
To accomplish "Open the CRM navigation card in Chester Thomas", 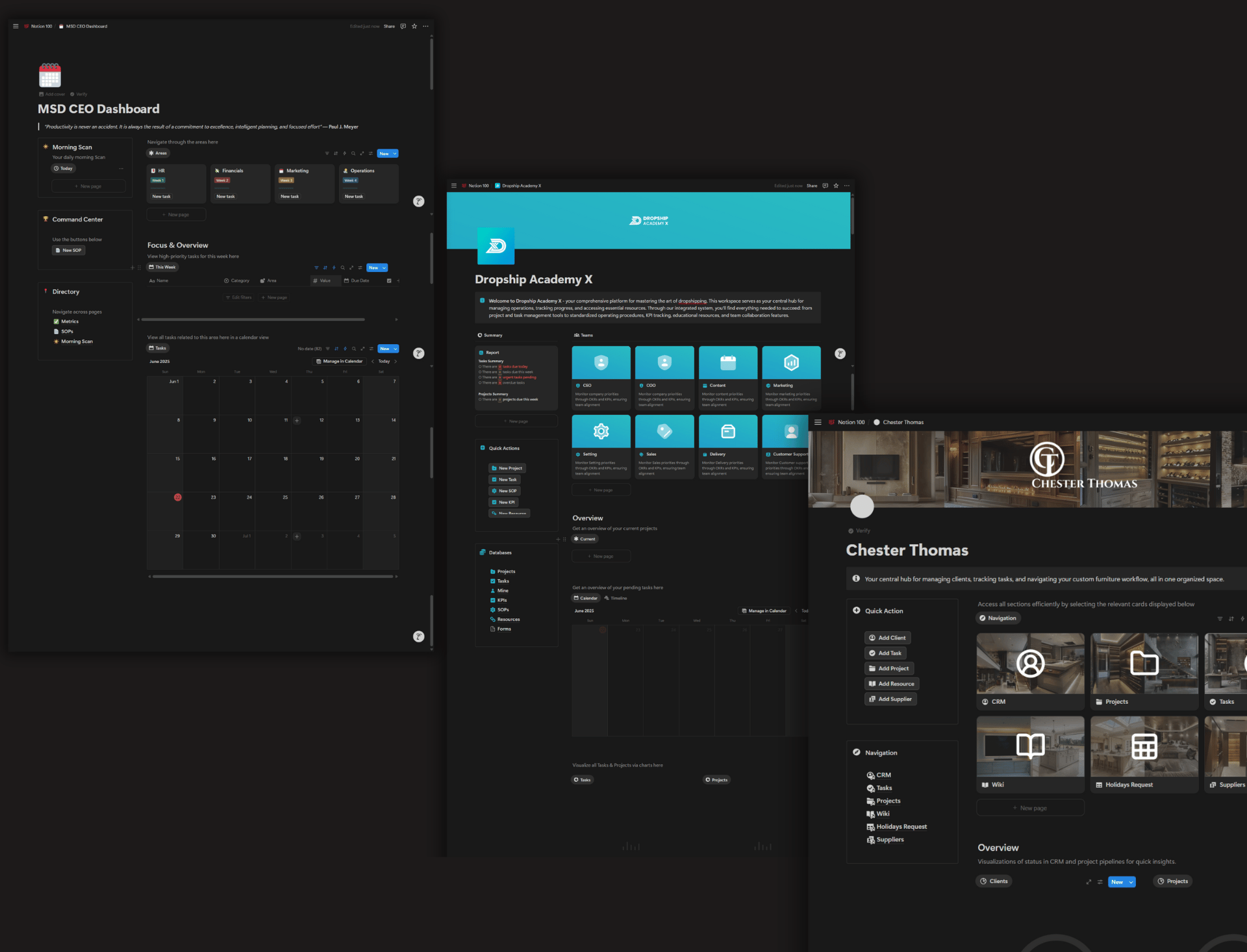I will [x=1030, y=671].
